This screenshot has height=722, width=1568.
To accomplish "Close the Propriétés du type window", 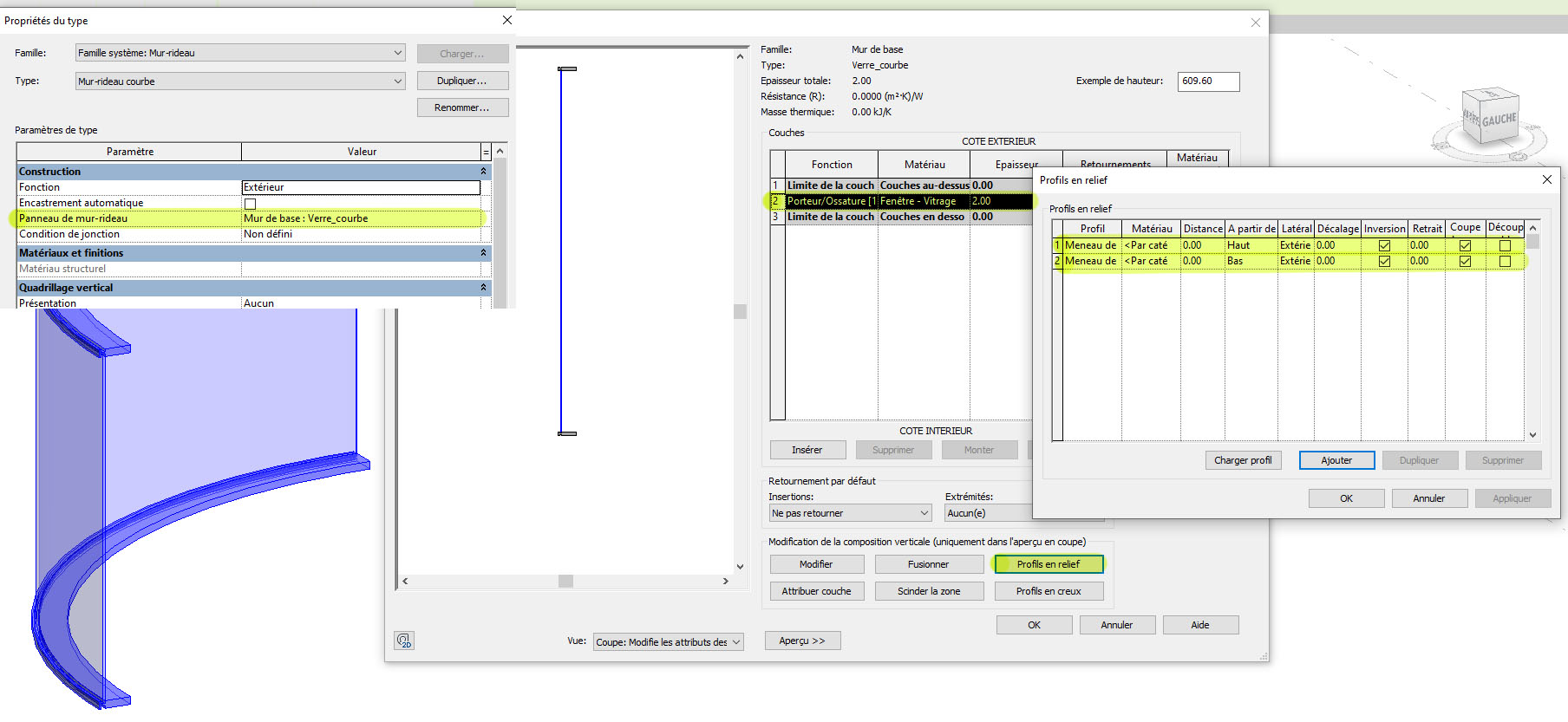I will pos(507,20).
